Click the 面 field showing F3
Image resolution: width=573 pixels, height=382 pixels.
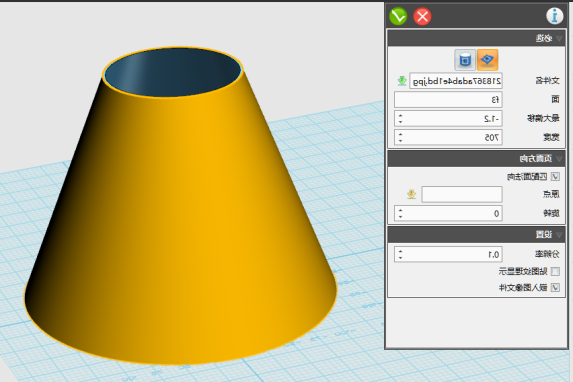pyautogui.click(x=448, y=100)
